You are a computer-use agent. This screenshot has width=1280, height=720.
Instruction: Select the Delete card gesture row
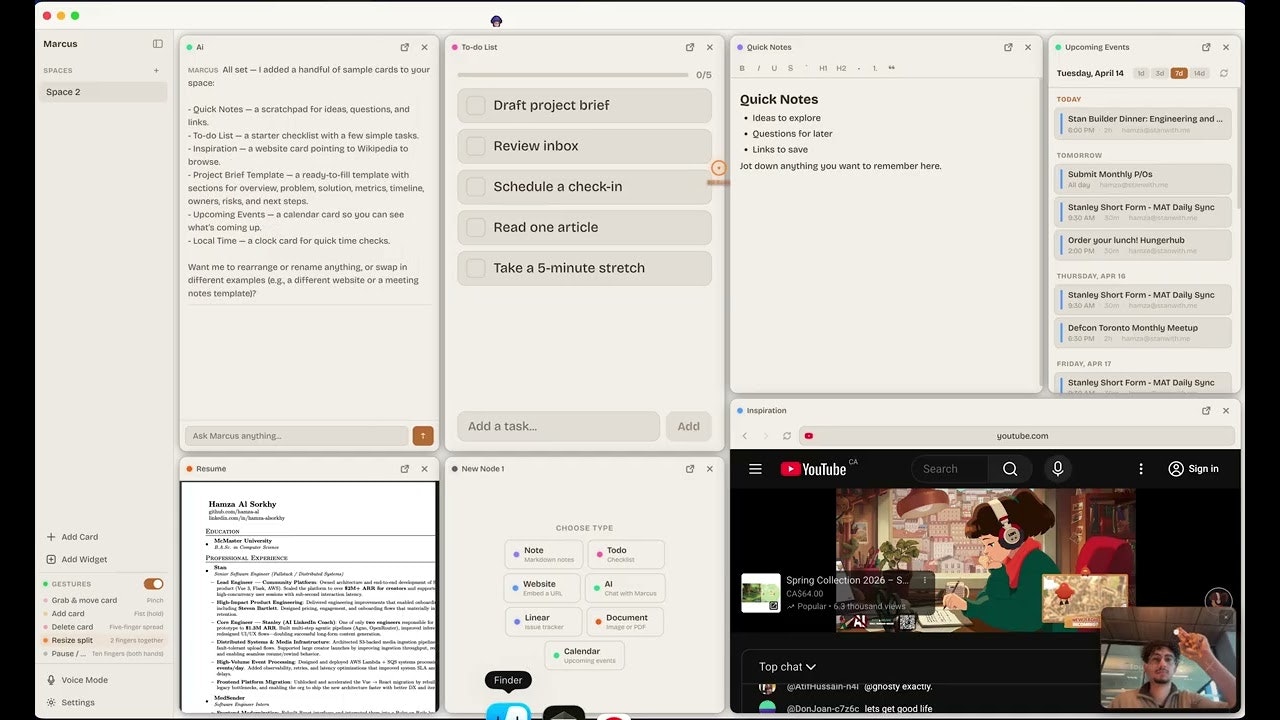[x=103, y=627]
